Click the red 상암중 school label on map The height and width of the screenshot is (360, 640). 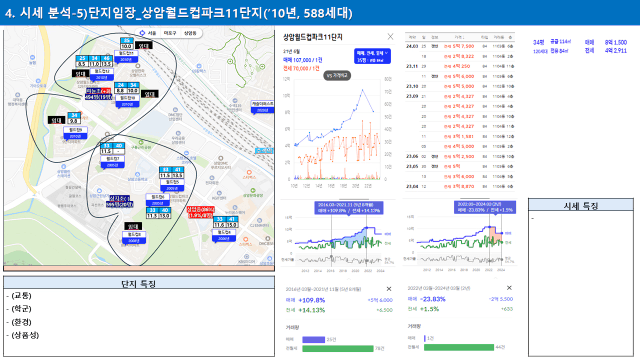pyautogui.click(x=200, y=212)
